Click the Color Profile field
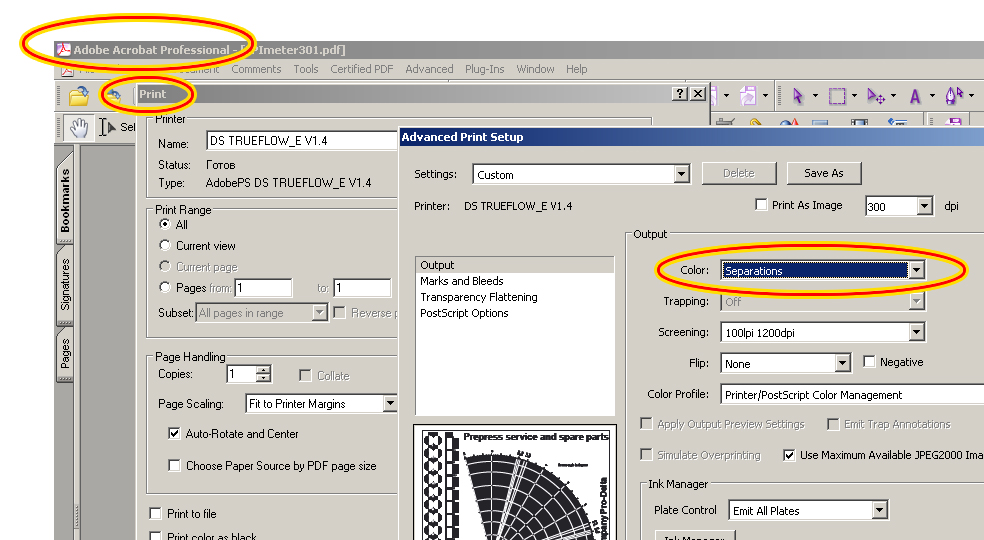The height and width of the screenshot is (540, 984). (x=852, y=394)
